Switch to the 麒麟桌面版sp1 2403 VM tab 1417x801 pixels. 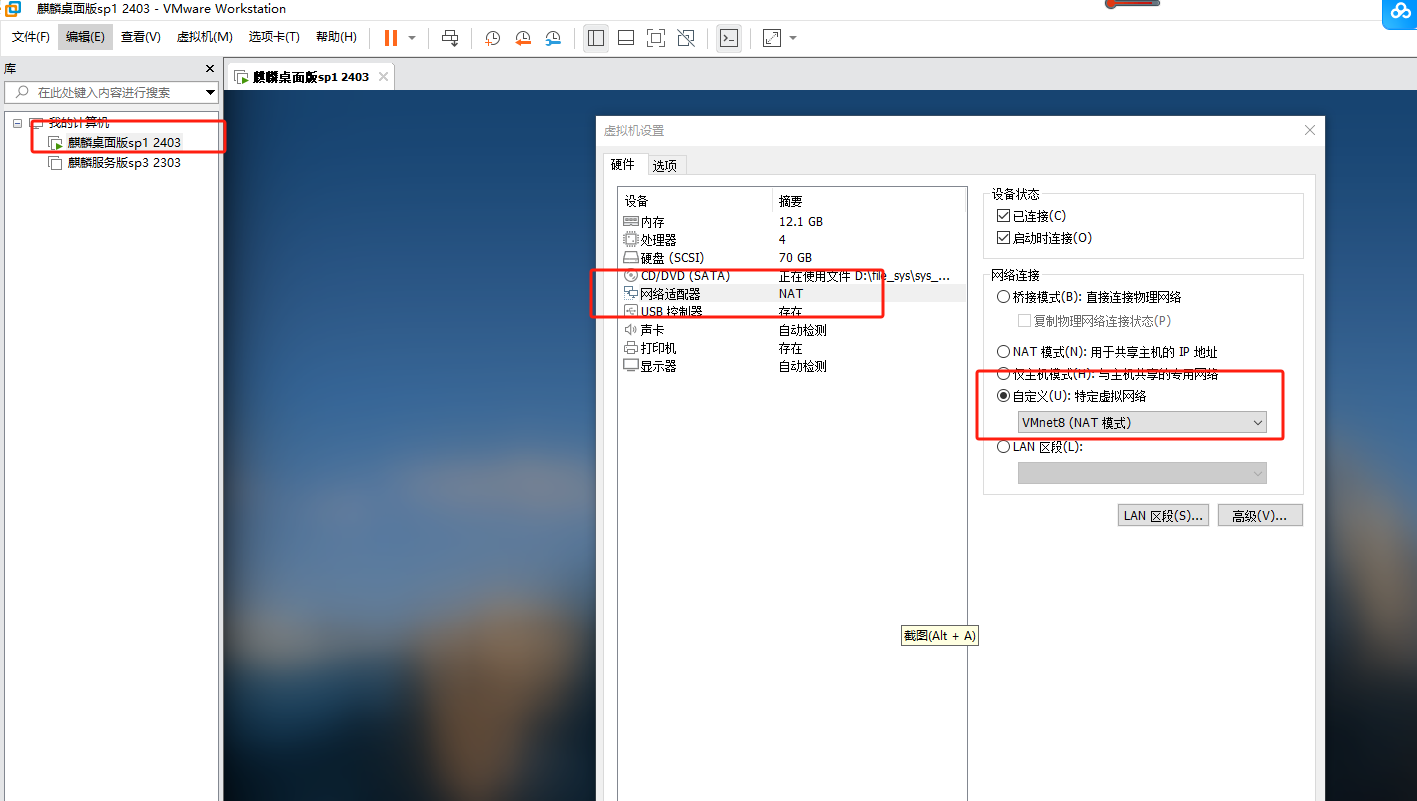(x=311, y=77)
